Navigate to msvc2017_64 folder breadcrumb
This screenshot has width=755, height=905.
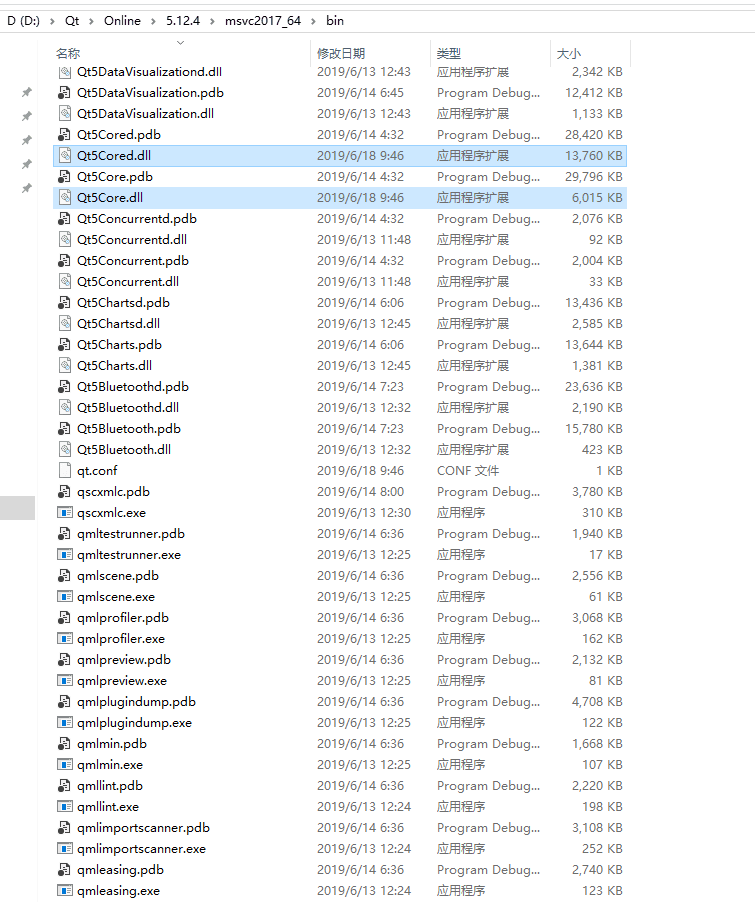click(x=263, y=21)
